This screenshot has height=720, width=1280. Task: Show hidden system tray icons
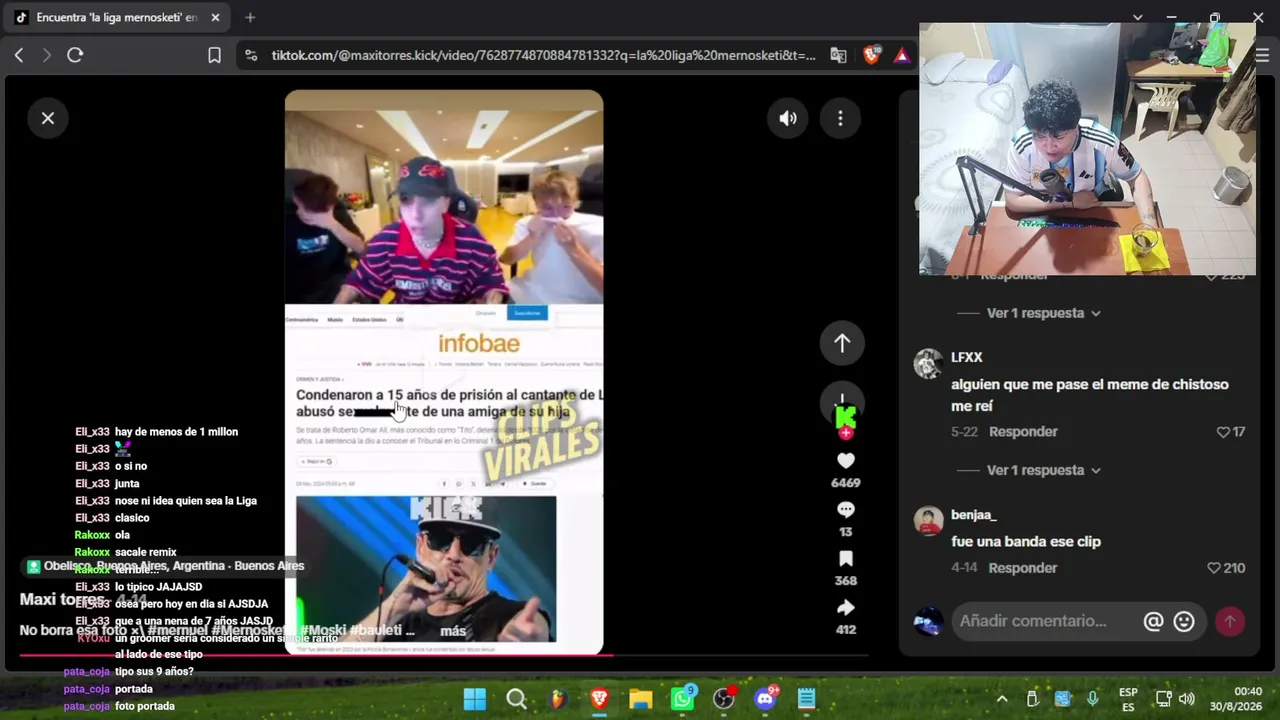[1001, 699]
